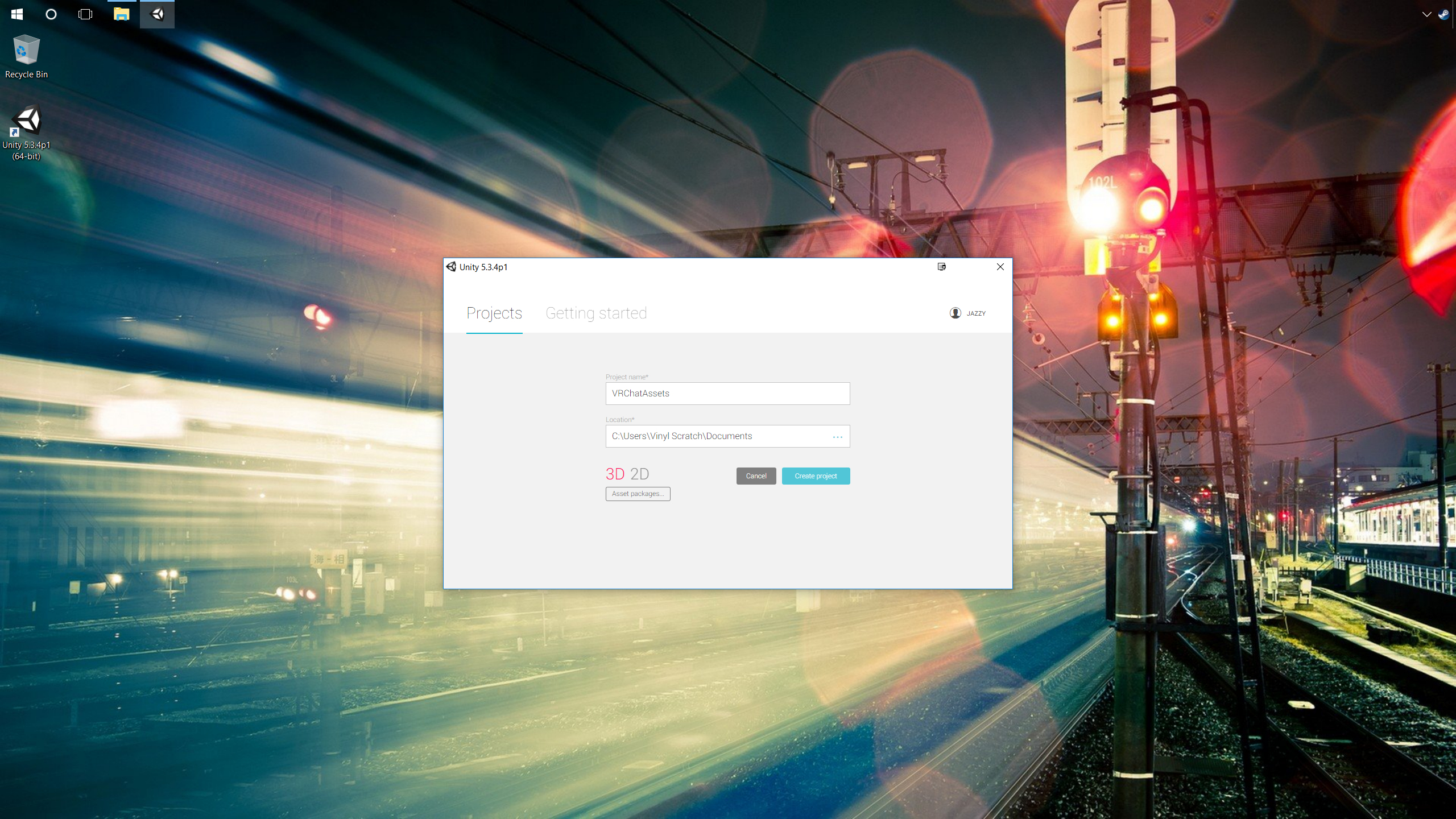Click the JAZZY account avatar icon
Image resolution: width=1456 pixels, height=819 pixels.
[955, 313]
